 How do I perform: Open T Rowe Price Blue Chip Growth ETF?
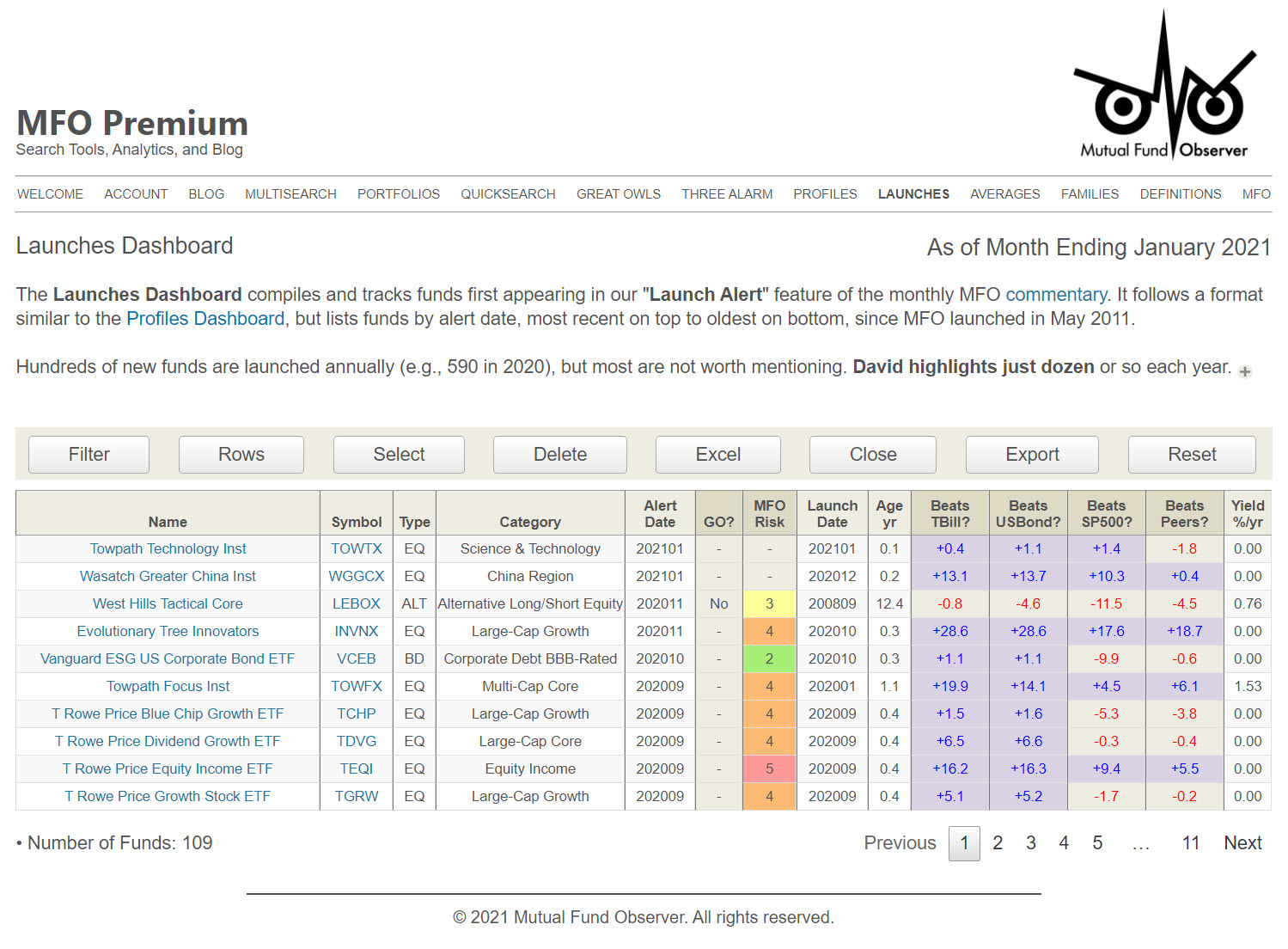(x=168, y=714)
